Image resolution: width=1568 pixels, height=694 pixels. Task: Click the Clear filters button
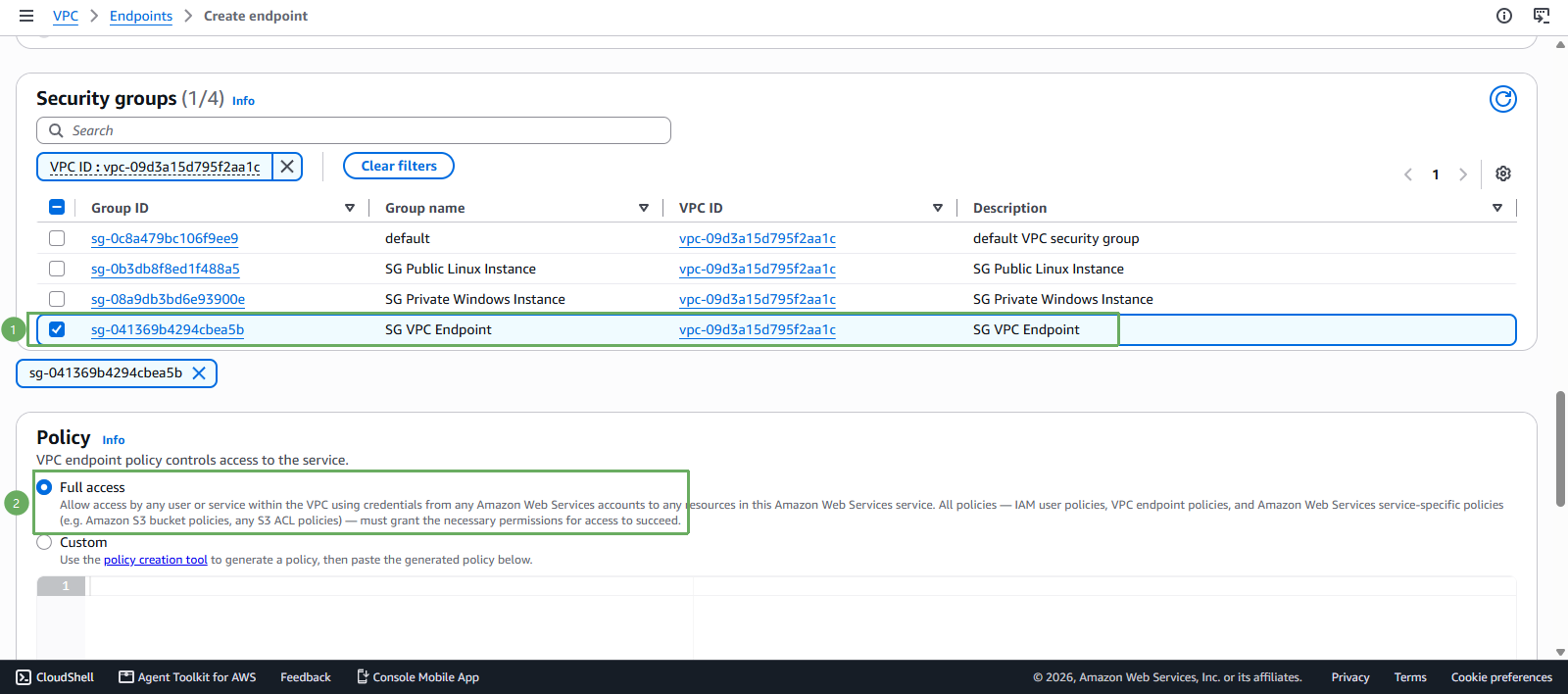click(399, 166)
